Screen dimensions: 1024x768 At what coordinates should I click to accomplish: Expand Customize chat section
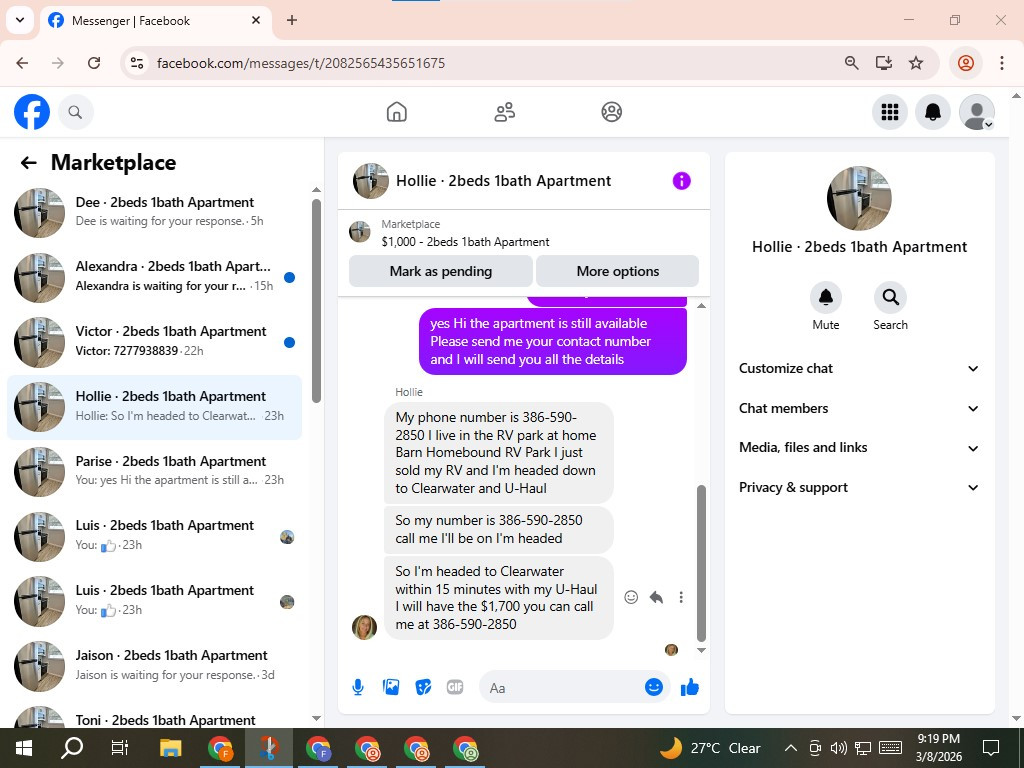pyautogui.click(x=859, y=368)
